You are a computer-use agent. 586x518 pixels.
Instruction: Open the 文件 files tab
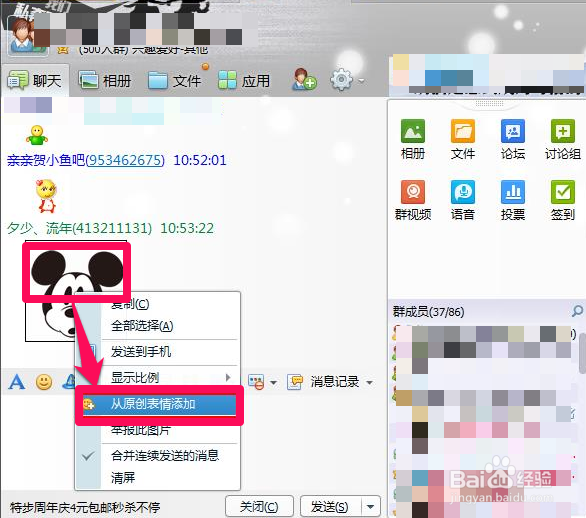point(175,80)
